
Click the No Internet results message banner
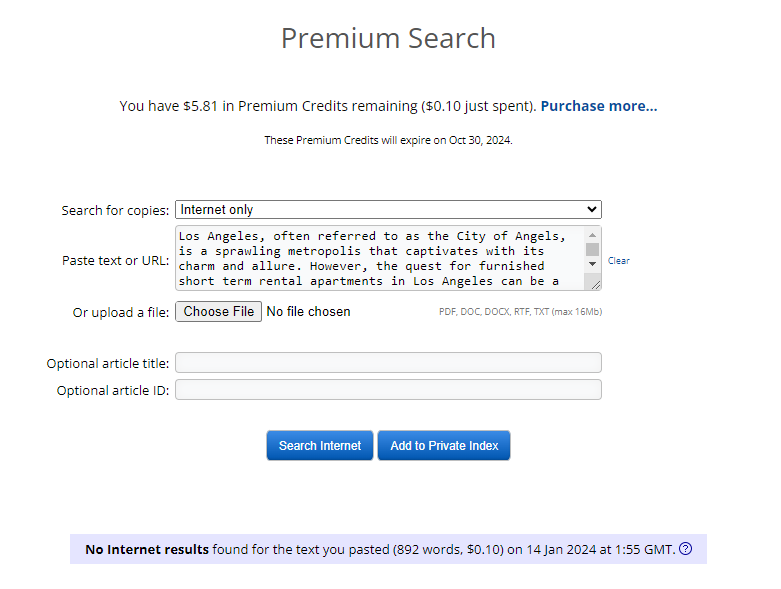[x=388, y=549]
